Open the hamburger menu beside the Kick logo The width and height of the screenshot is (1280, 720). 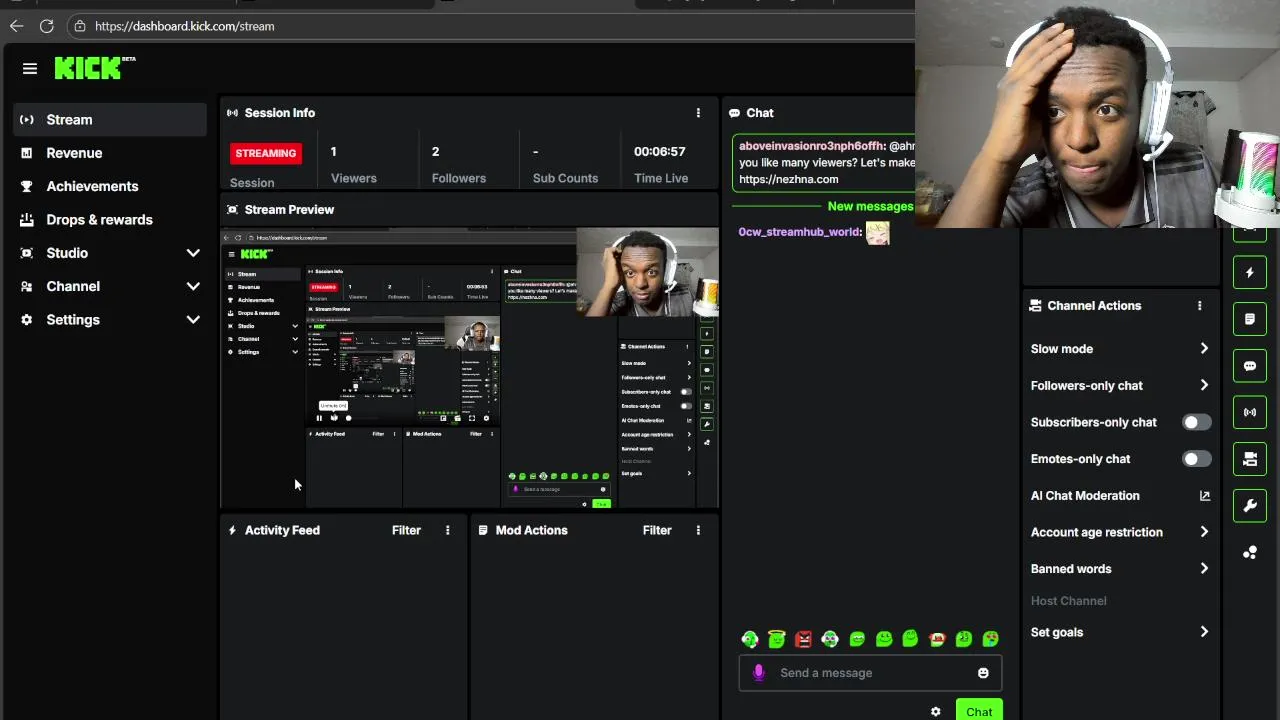coord(30,68)
